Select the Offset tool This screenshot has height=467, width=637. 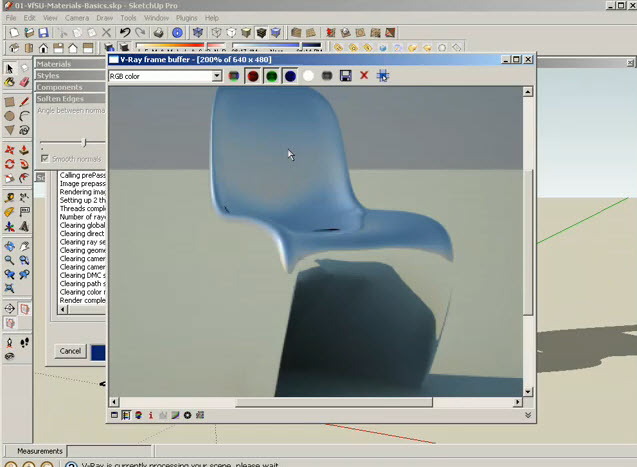tap(24, 178)
